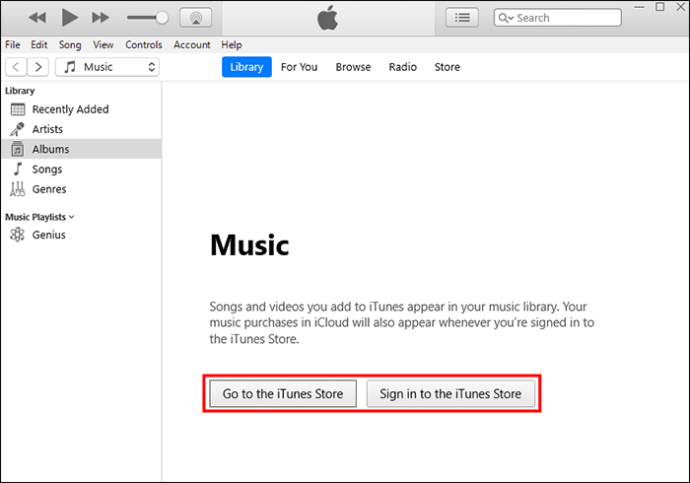
Task: Open the Controls menu
Action: tap(143, 44)
